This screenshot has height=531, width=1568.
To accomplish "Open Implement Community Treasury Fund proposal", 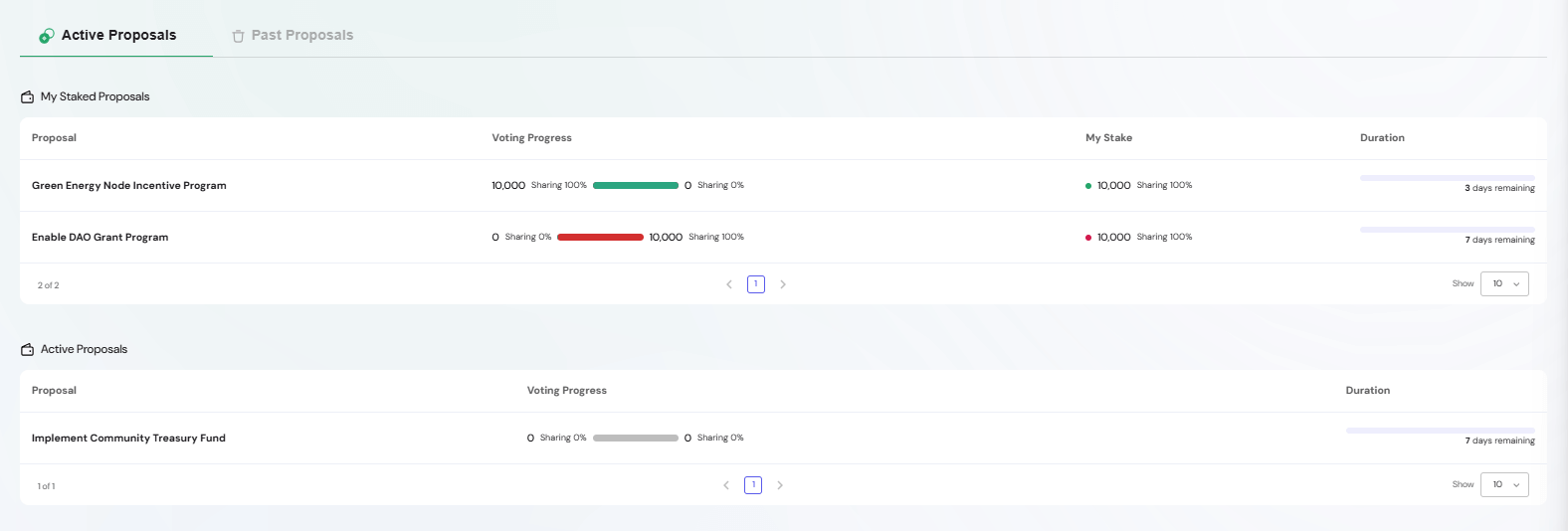I will (x=128, y=439).
